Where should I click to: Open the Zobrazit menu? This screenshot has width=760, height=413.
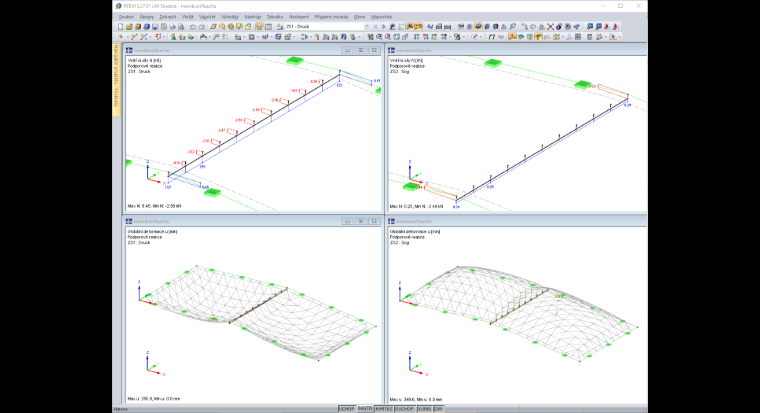(168, 16)
